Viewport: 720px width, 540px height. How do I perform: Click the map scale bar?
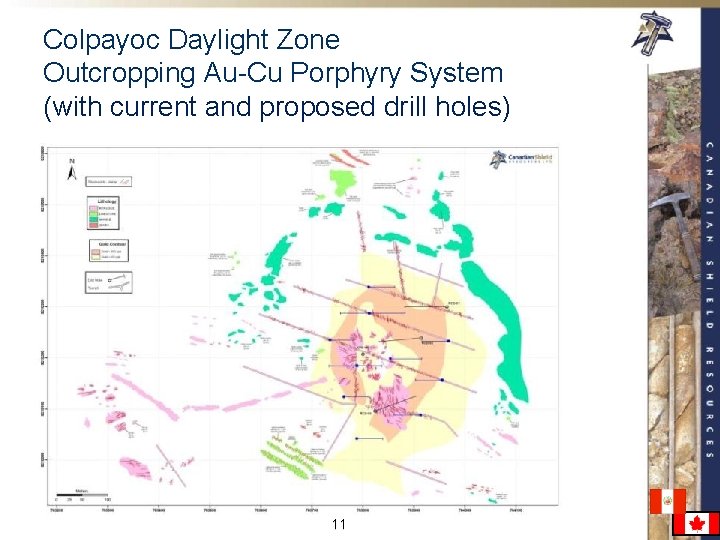coord(82,495)
